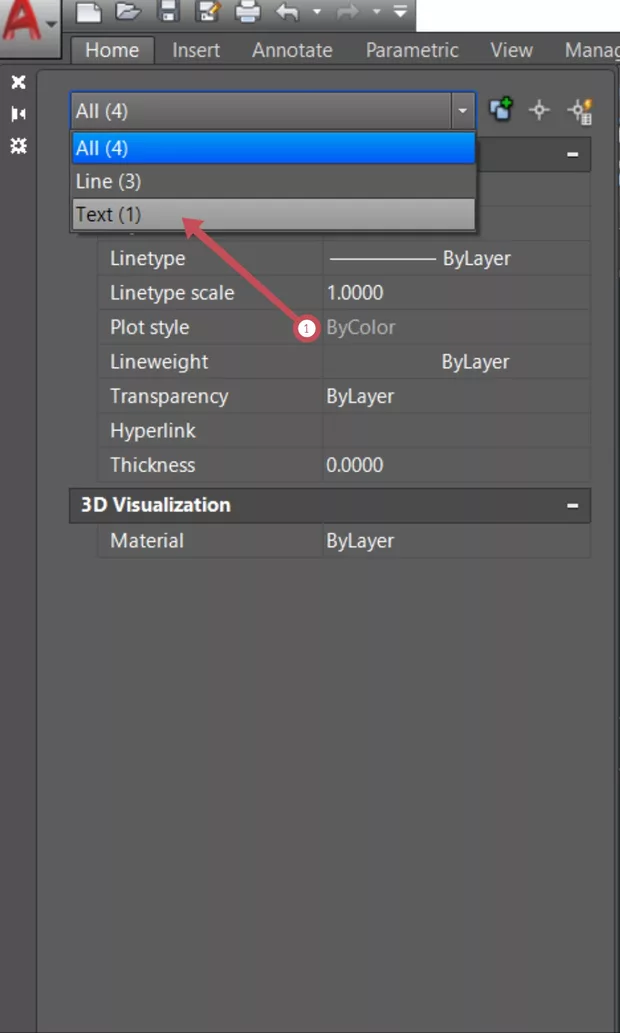Select the Linetype scale property label
Screen dimensions: 620x1033
pyautogui.click(x=172, y=293)
